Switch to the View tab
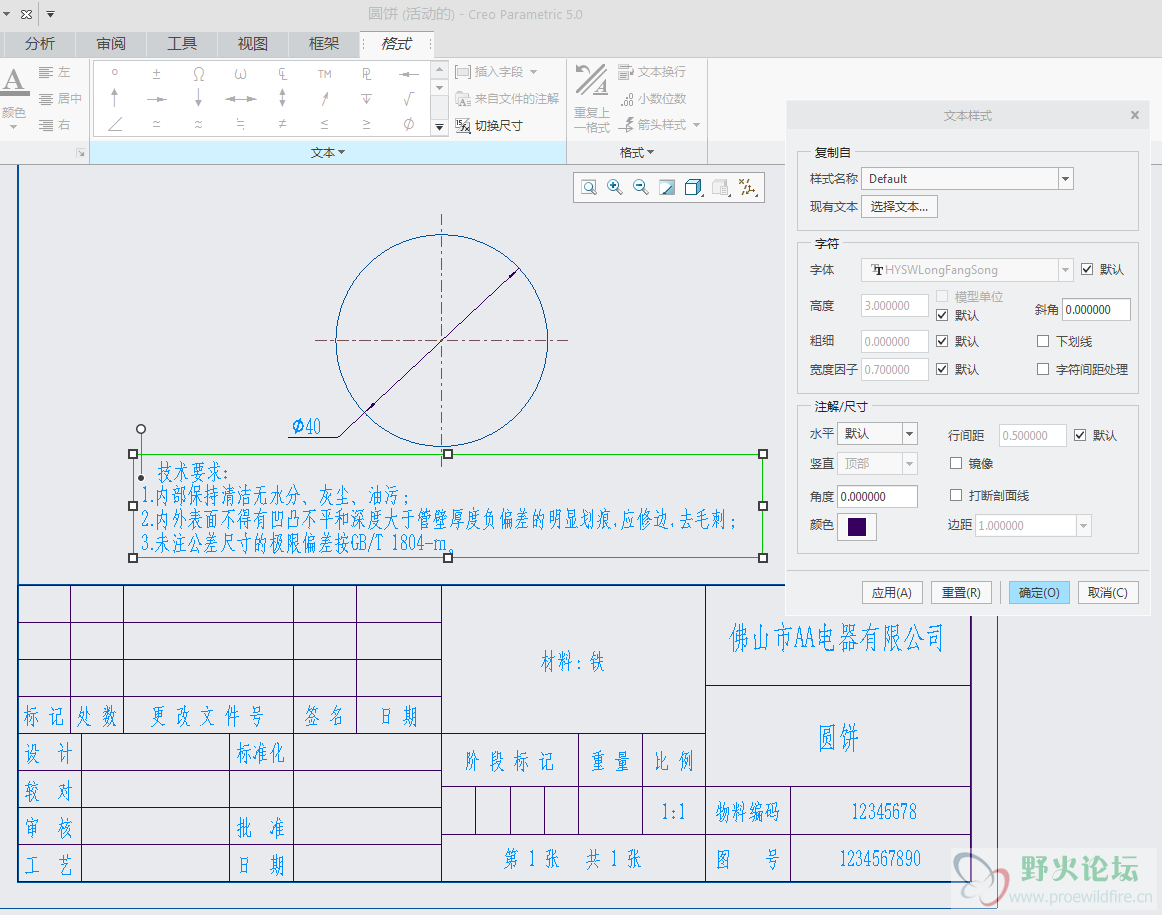The width and height of the screenshot is (1162, 915). point(253,44)
